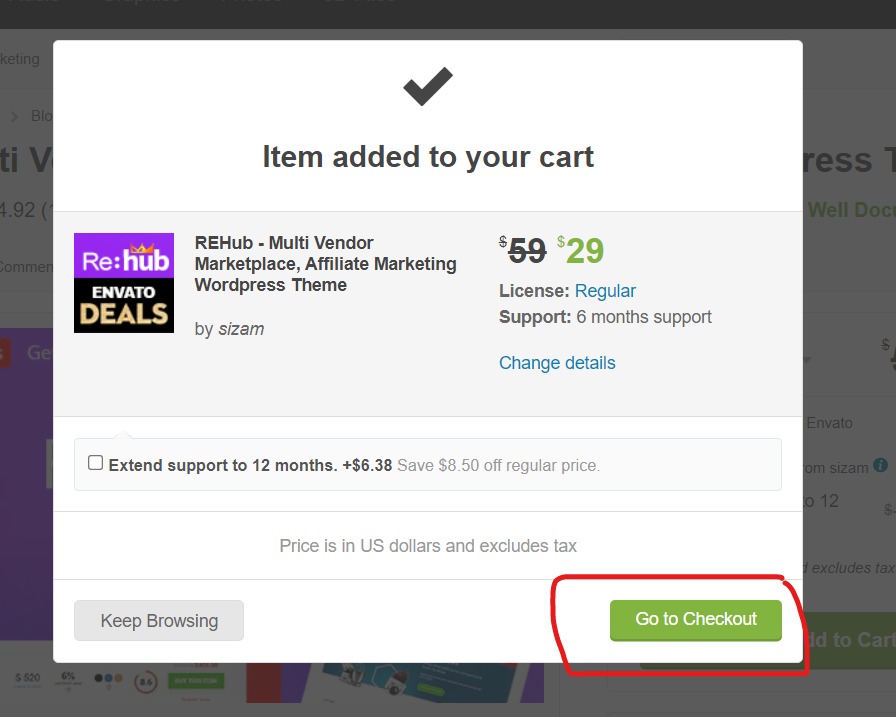Click the dimmed Add to Cart button

pyautogui.click(x=849, y=640)
